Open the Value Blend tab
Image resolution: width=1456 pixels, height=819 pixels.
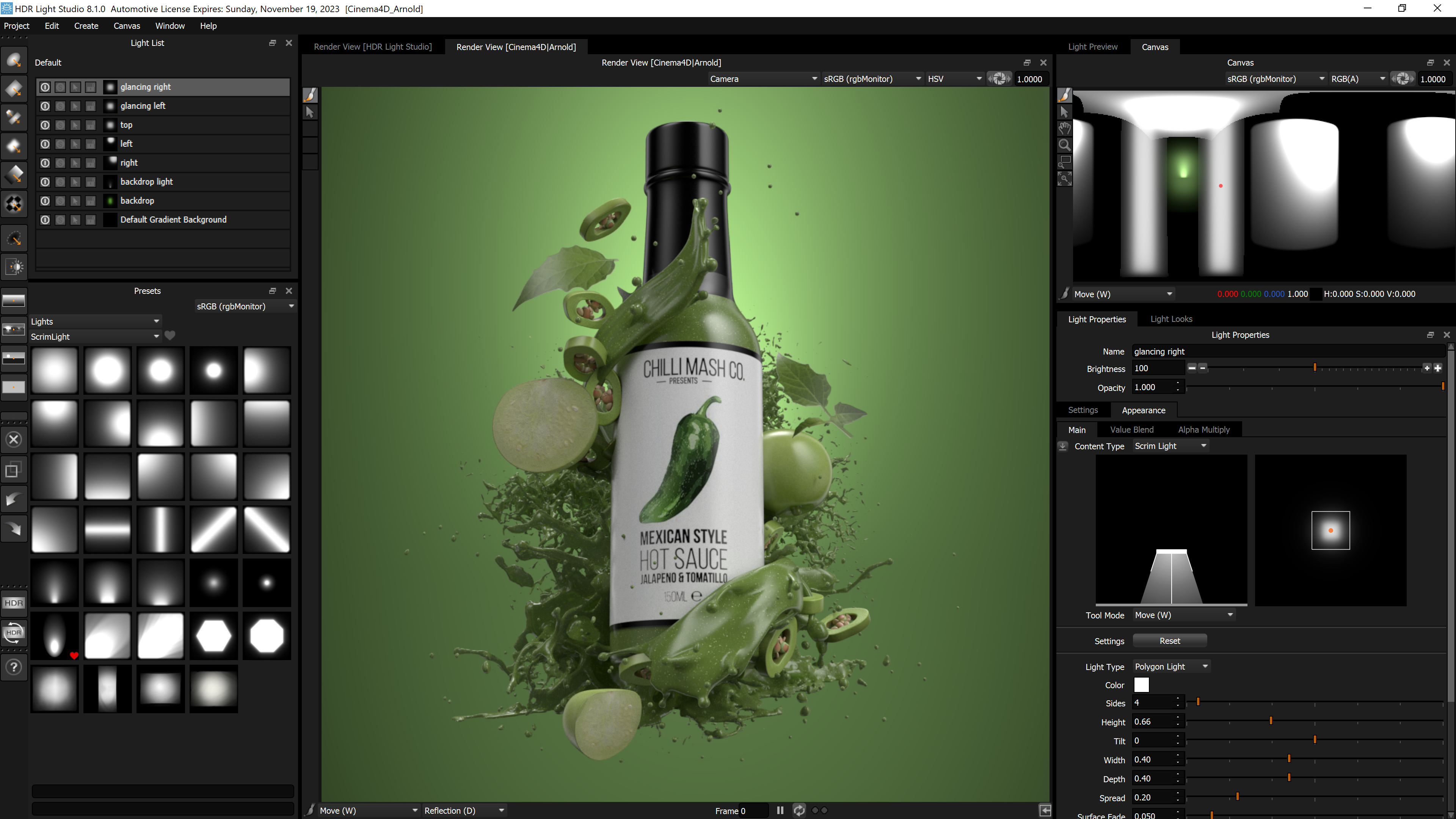tap(1131, 430)
